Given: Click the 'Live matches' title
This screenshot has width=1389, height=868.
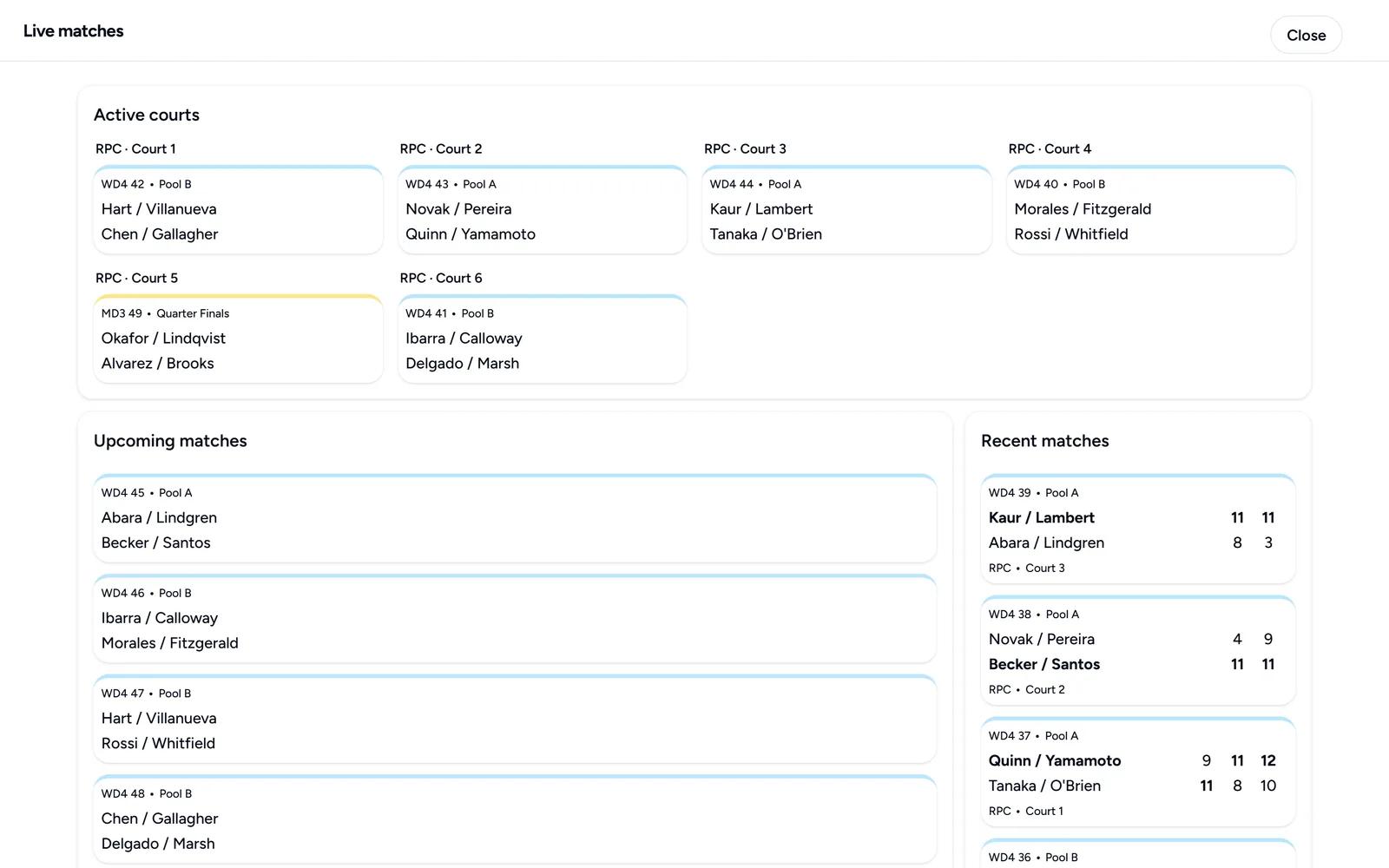Looking at the screenshot, I should [74, 31].
